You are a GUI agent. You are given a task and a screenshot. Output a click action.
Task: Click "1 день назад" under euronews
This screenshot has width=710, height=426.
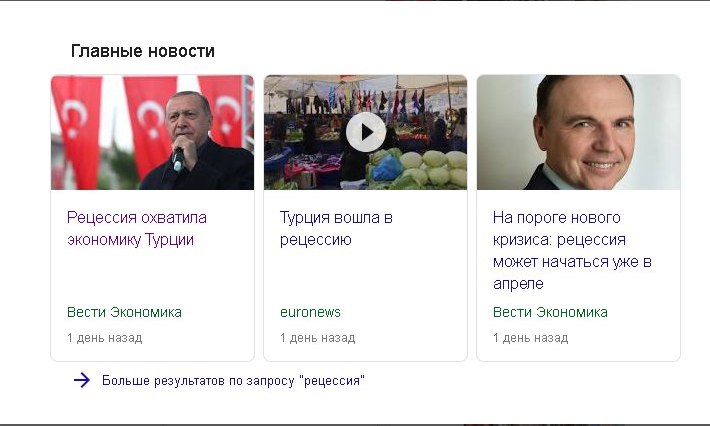(x=317, y=338)
